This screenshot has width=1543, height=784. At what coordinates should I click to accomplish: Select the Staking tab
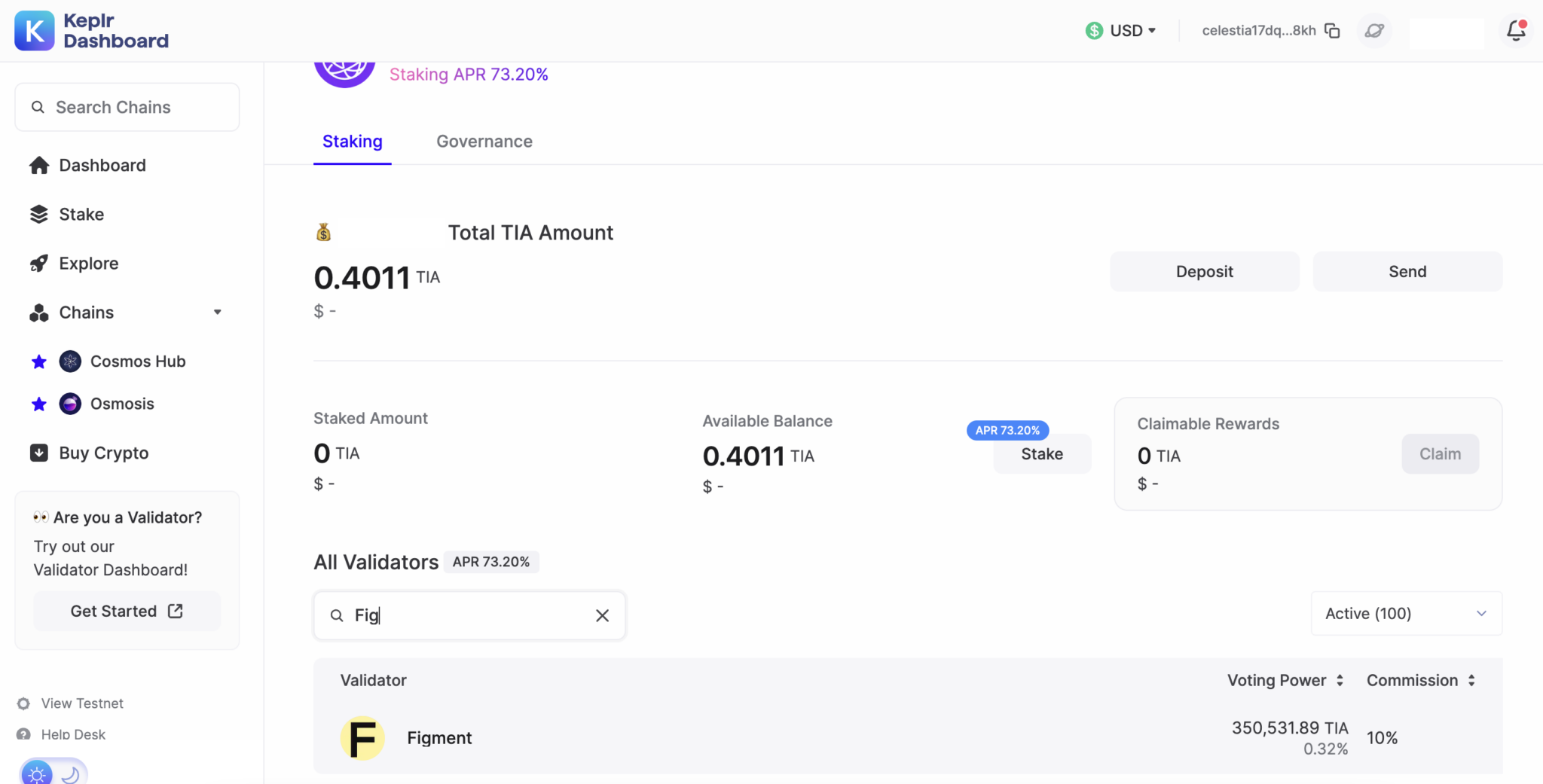(x=352, y=141)
